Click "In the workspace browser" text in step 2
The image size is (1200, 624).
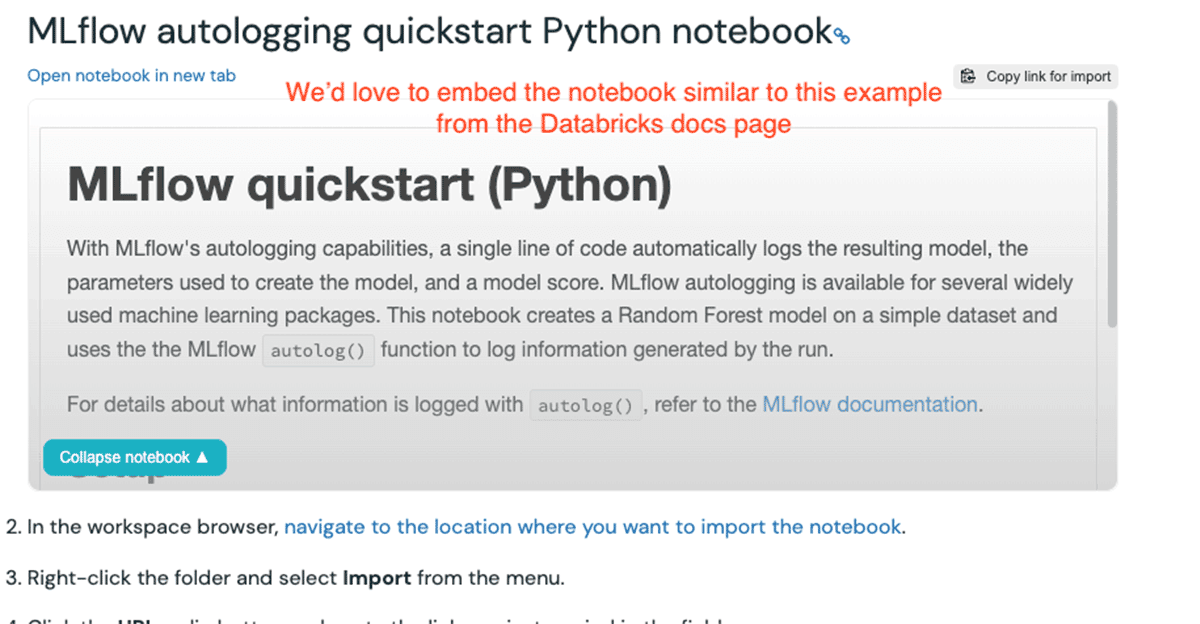coord(152,526)
